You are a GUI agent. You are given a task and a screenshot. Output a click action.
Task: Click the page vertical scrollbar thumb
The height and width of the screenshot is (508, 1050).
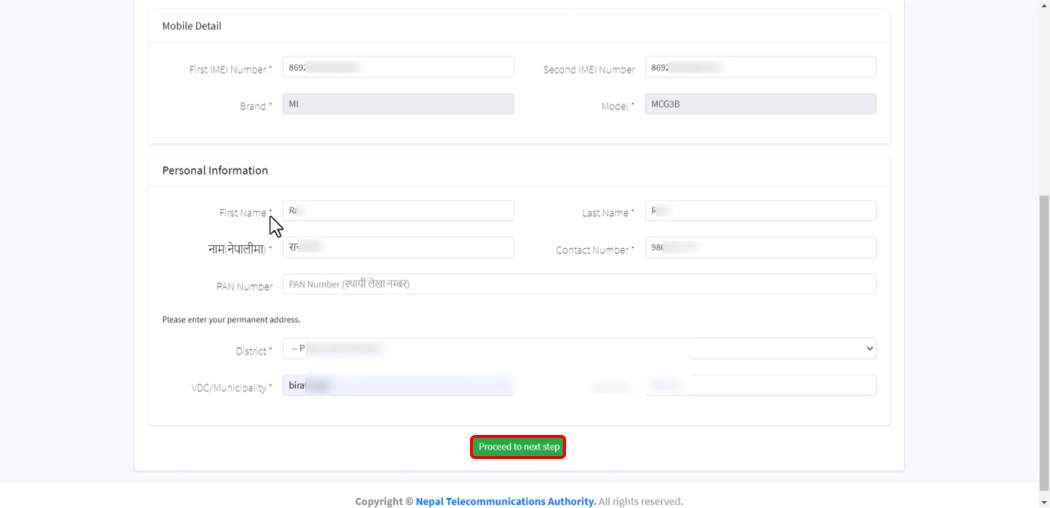pos(1044,341)
